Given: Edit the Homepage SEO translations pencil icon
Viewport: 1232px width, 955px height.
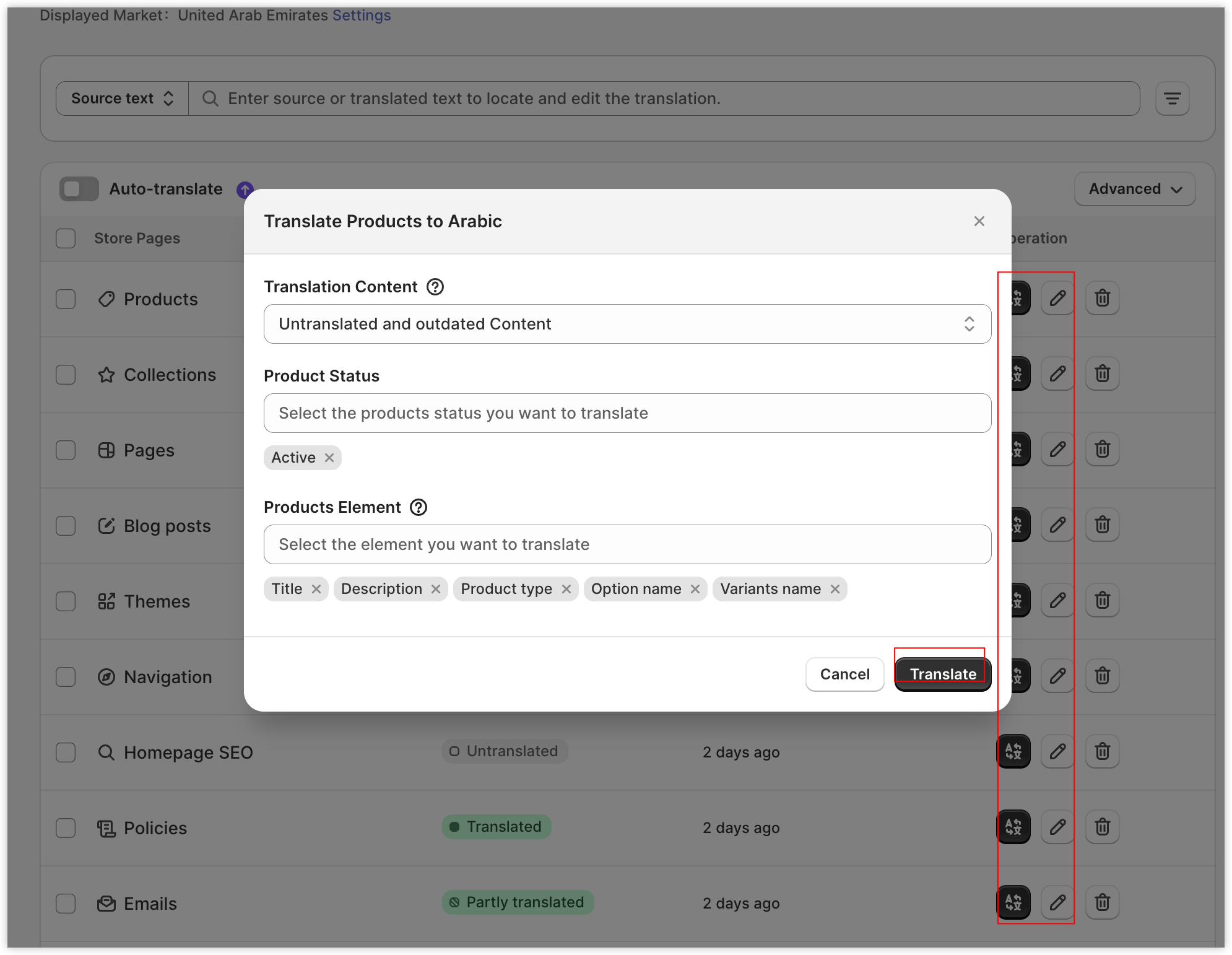Looking at the screenshot, I should click(1057, 751).
